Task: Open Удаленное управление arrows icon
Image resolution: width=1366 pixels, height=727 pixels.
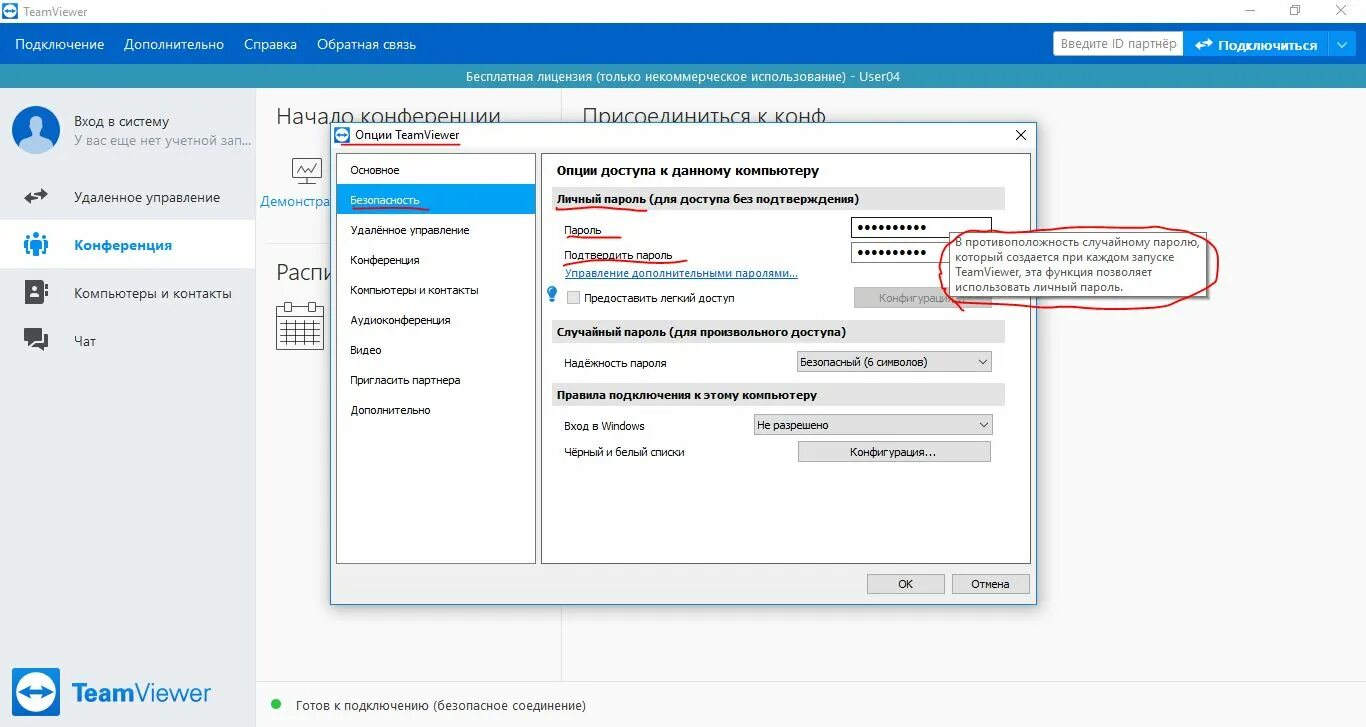Action: 36,197
